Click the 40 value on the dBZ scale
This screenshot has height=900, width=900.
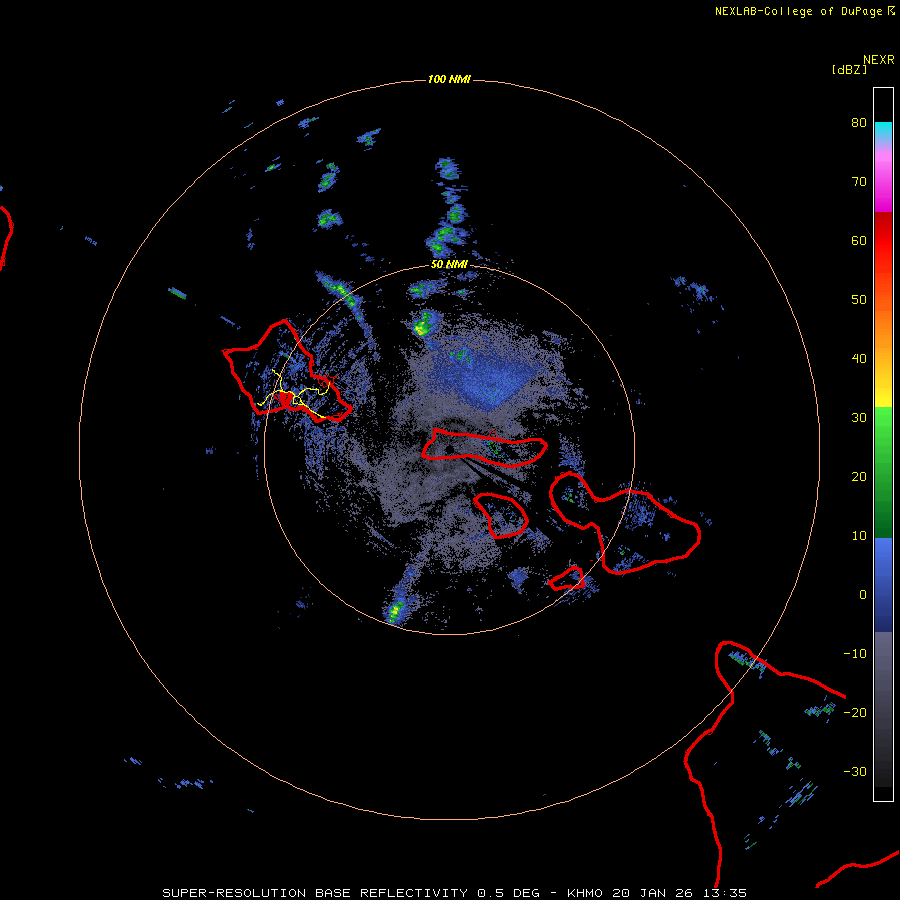[x=859, y=359]
